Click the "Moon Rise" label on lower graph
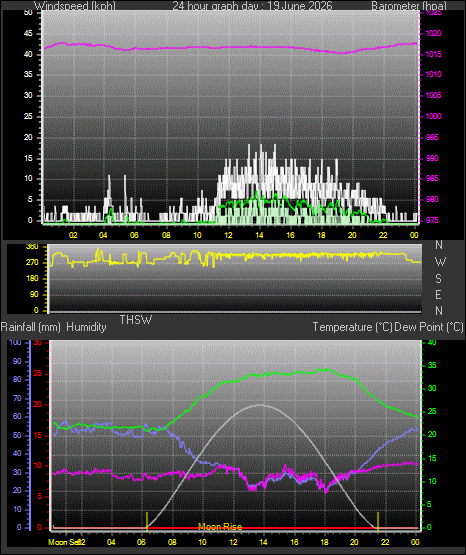Image resolution: width=466 pixels, height=555 pixels. (220, 527)
